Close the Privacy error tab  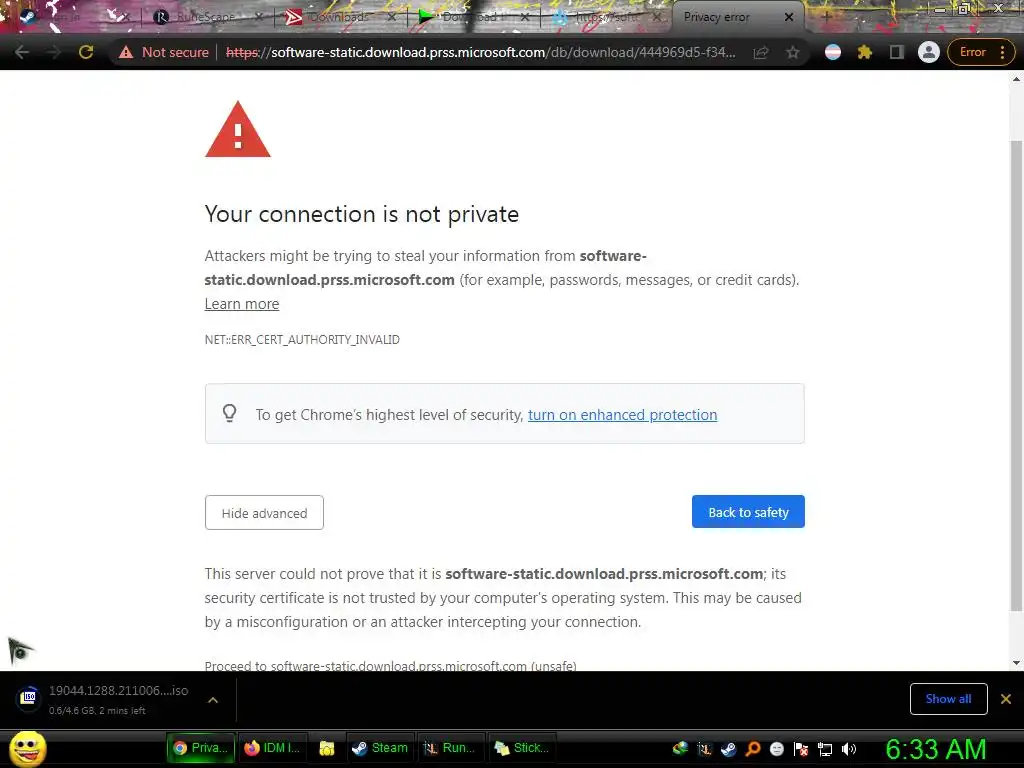[x=789, y=17]
